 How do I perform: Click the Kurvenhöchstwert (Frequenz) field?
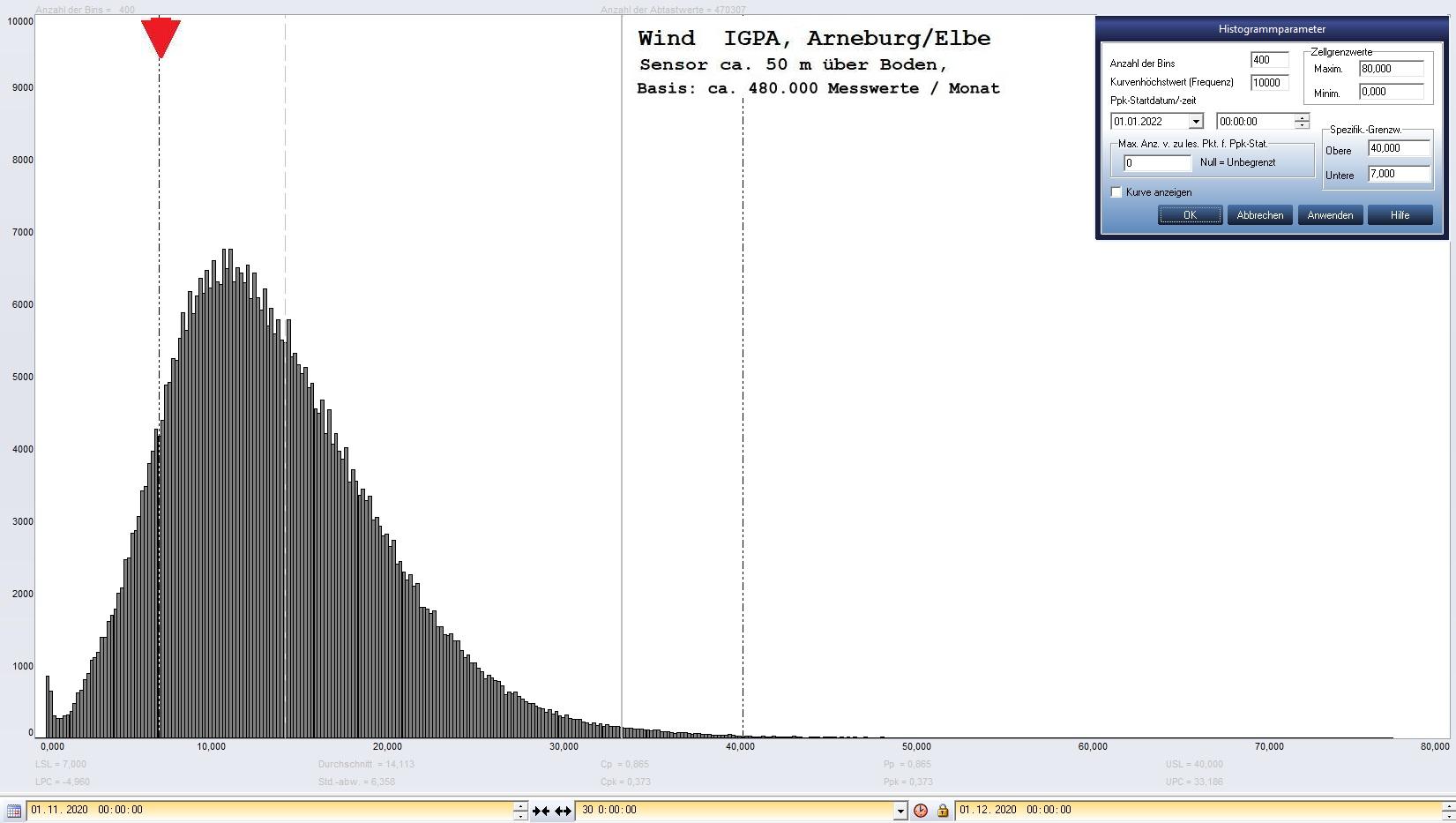(1269, 82)
